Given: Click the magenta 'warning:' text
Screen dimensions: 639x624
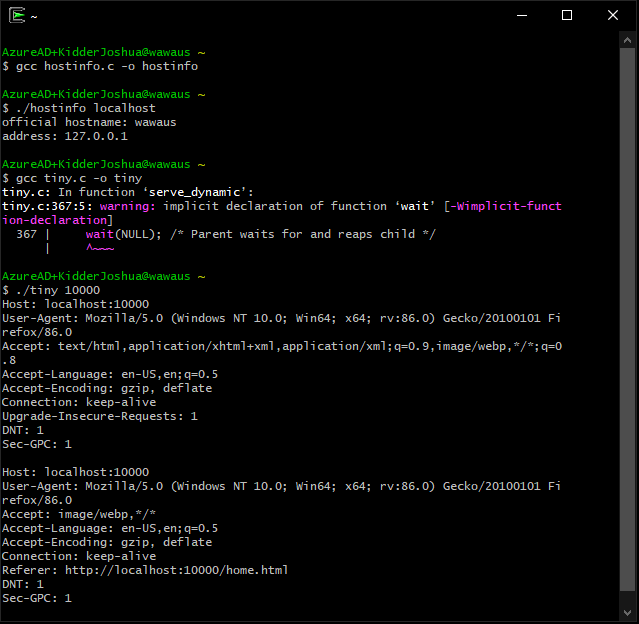Looking at the screenshot, I should [x=128, y=206].
